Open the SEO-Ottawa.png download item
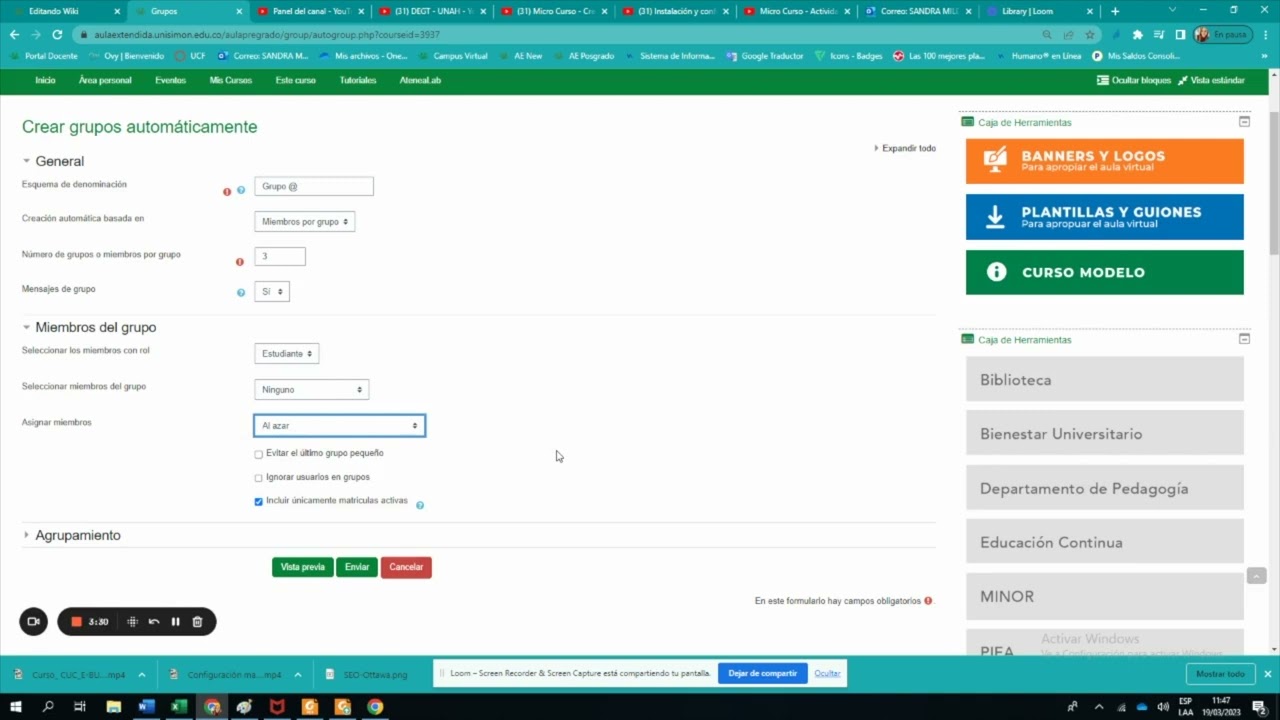 [375, 674]
